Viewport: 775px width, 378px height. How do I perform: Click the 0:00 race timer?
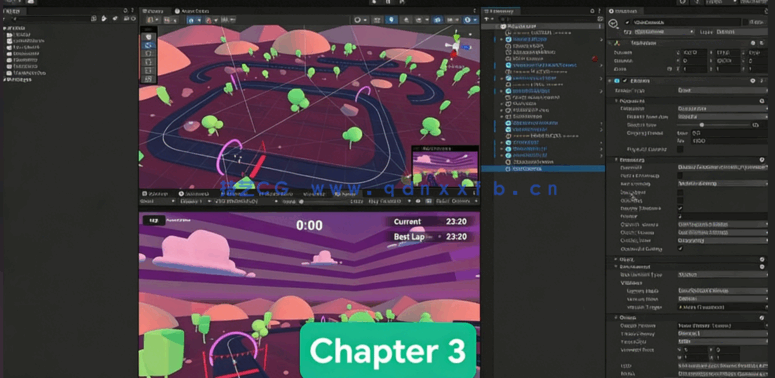(x=309, y=226)
